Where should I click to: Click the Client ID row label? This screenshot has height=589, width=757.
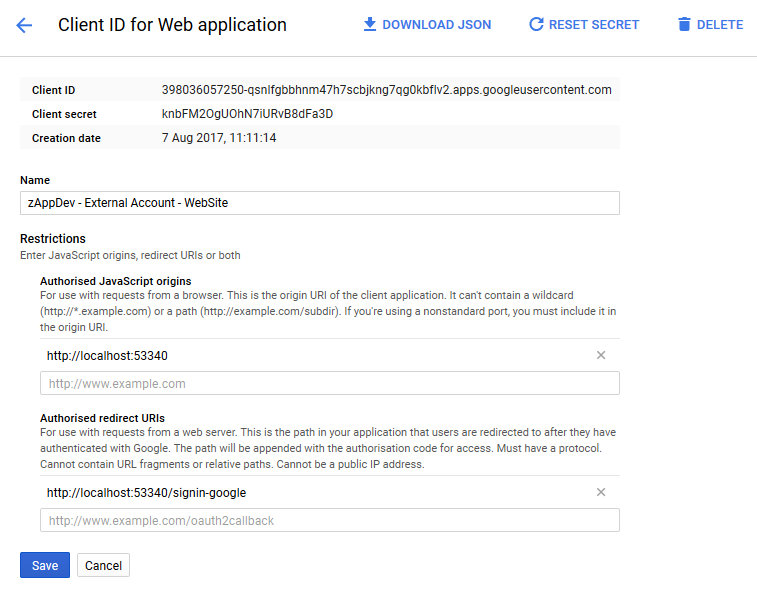click(x=54, y=90)
